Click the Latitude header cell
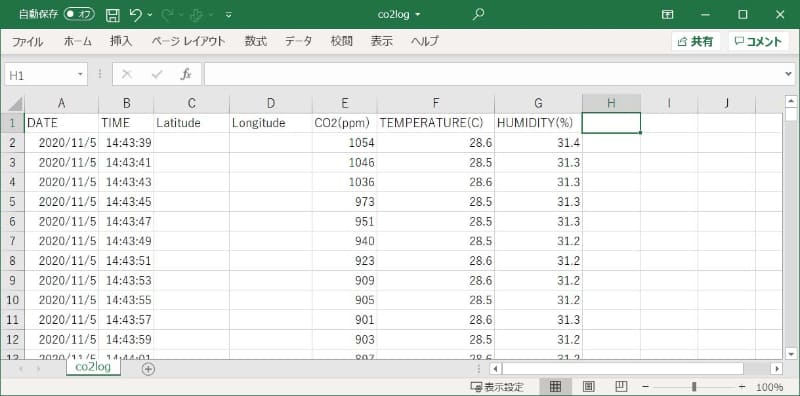The width and height of the screenshot is (800, 396). tap(191, 123)
